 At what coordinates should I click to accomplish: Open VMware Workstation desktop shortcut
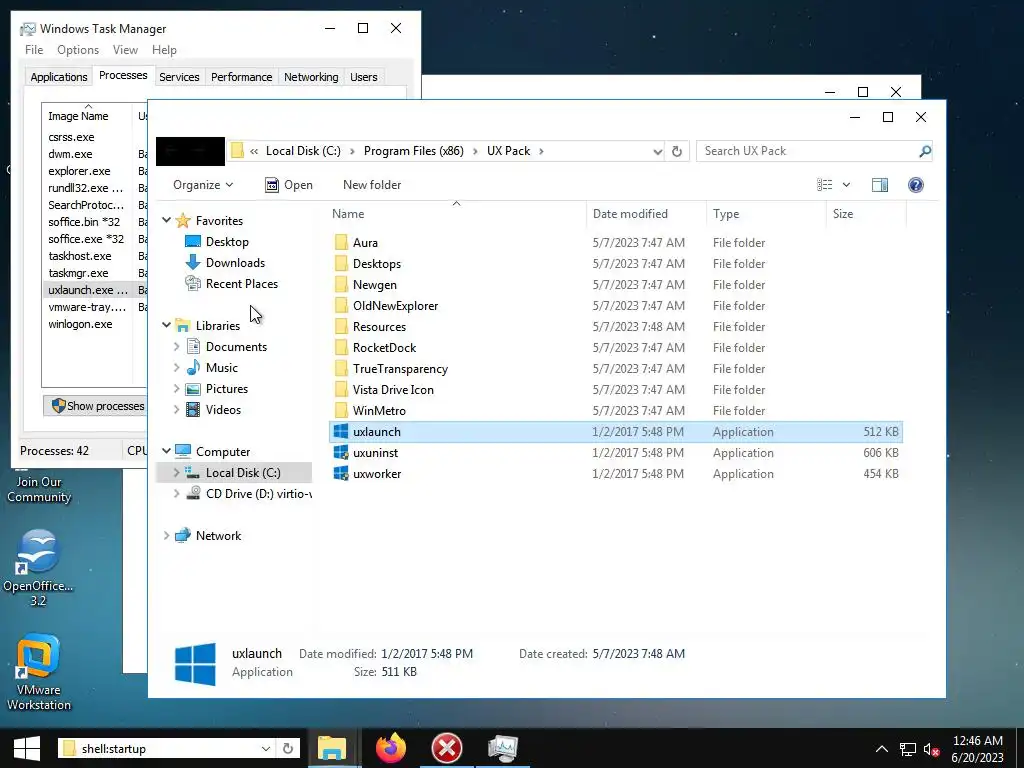[38, 671]
